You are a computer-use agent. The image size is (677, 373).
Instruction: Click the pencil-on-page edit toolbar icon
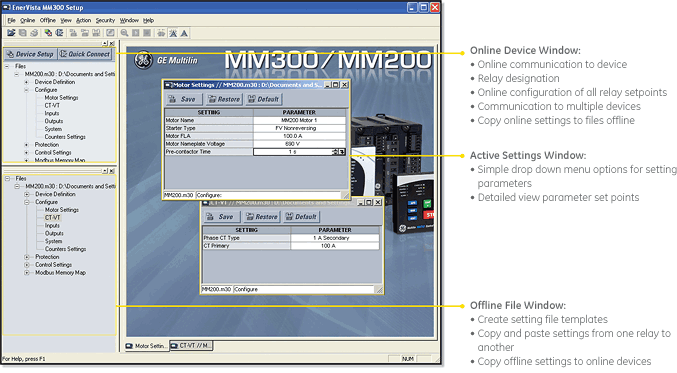[111, 33]
